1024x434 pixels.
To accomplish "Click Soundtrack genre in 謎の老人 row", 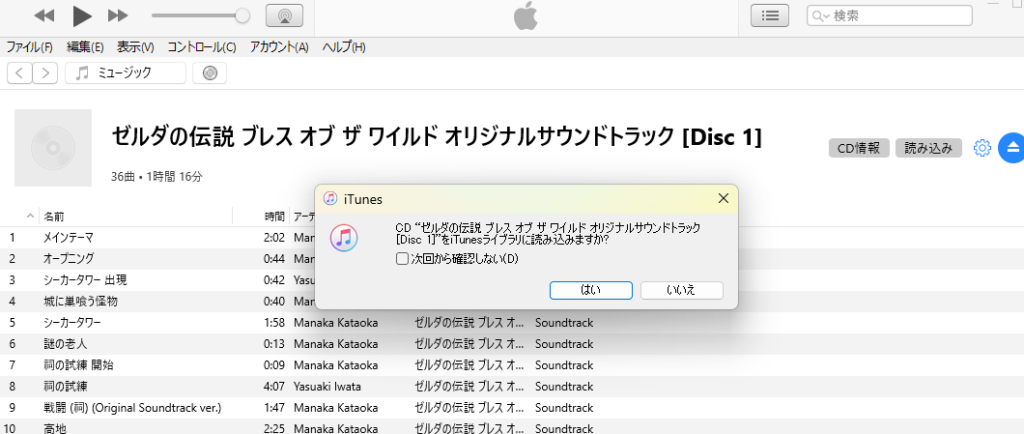I will click(x=564, y=344).
